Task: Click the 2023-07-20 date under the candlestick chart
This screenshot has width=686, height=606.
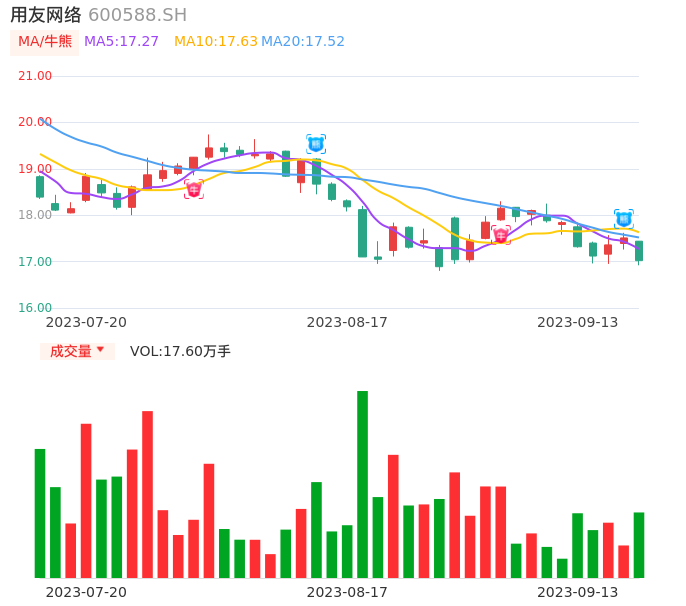Action: coord(86,322)
